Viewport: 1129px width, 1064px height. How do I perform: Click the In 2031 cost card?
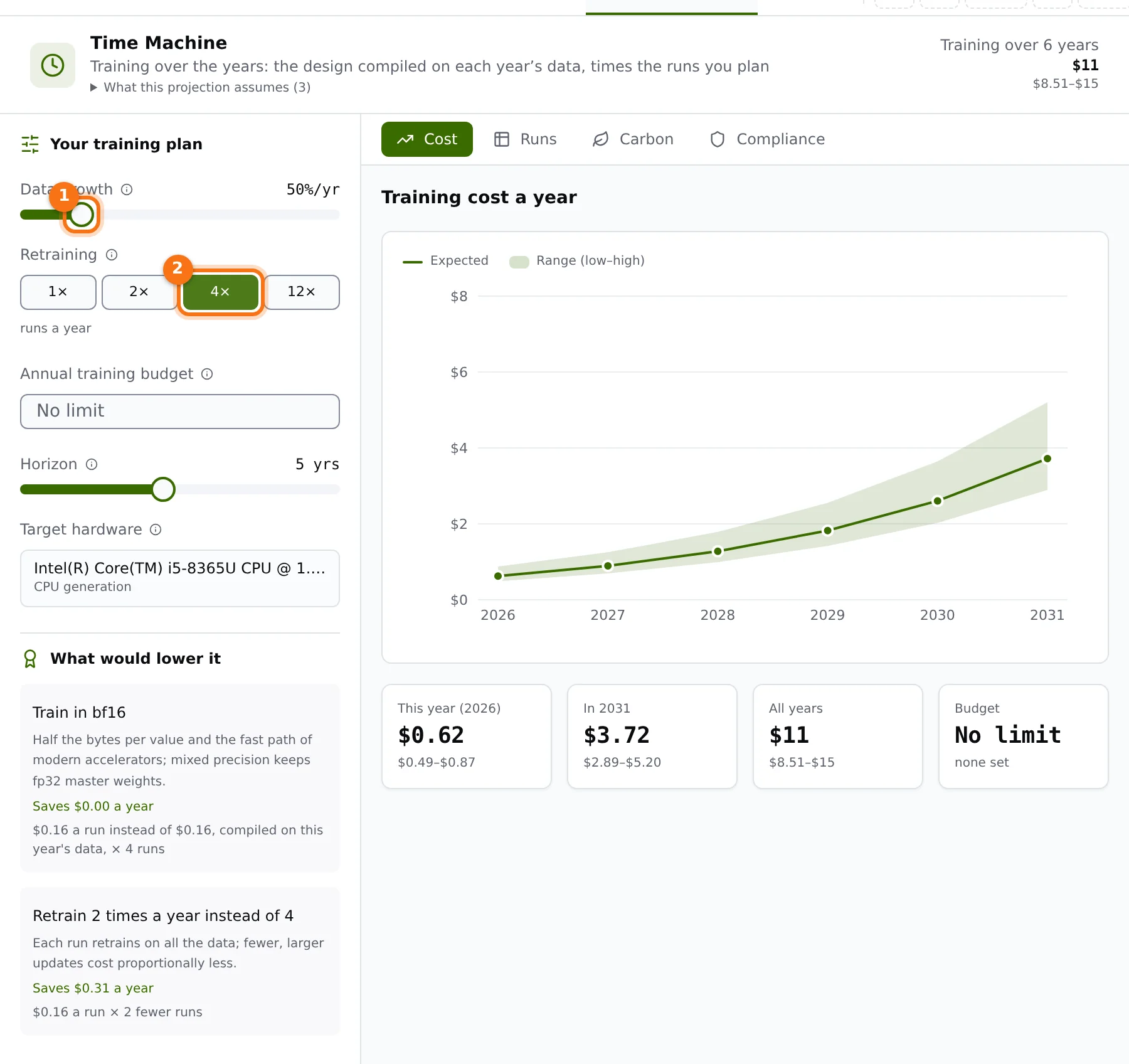click(652, 737)
